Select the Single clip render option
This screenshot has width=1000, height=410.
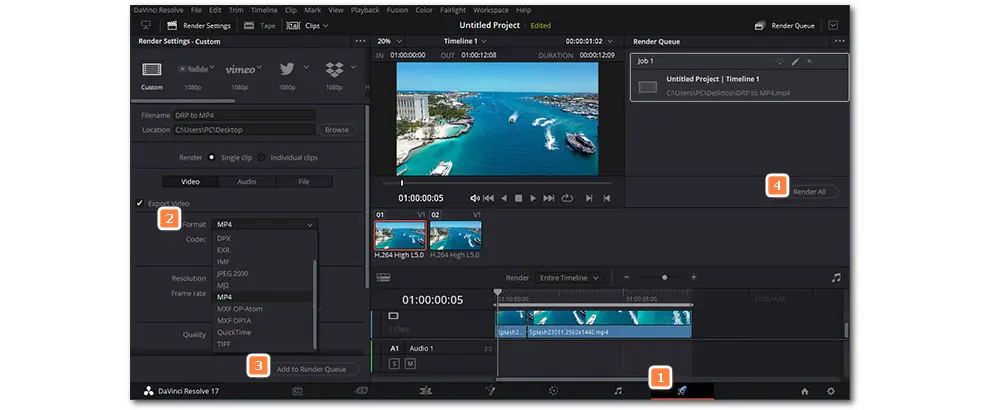[212, 157]
